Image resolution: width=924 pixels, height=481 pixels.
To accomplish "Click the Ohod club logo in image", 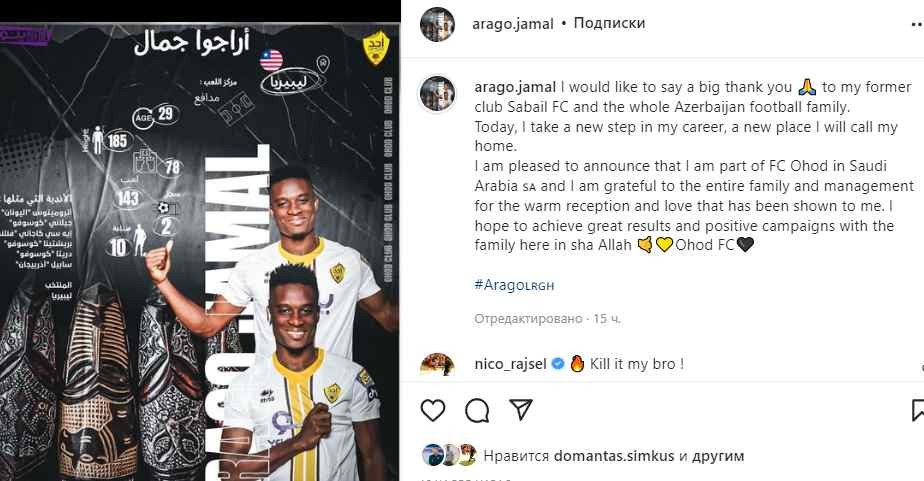I will (x=375, y=48).
